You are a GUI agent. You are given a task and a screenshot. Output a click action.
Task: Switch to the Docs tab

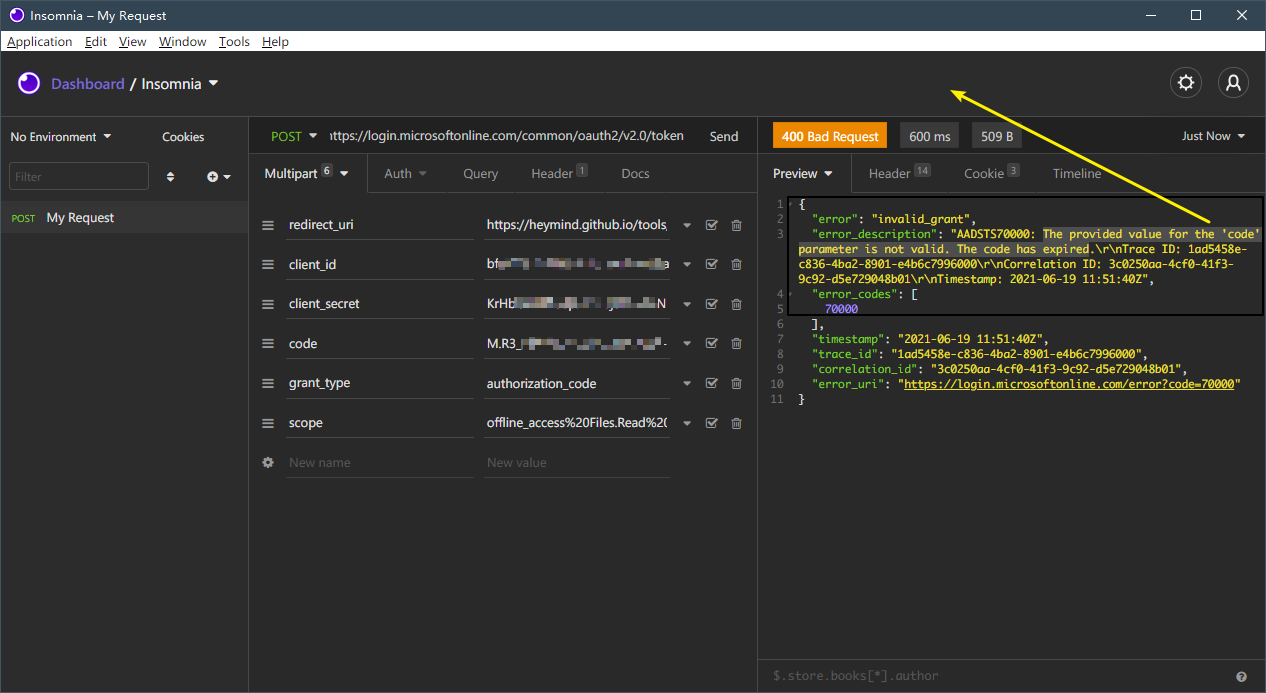(635, 174)
